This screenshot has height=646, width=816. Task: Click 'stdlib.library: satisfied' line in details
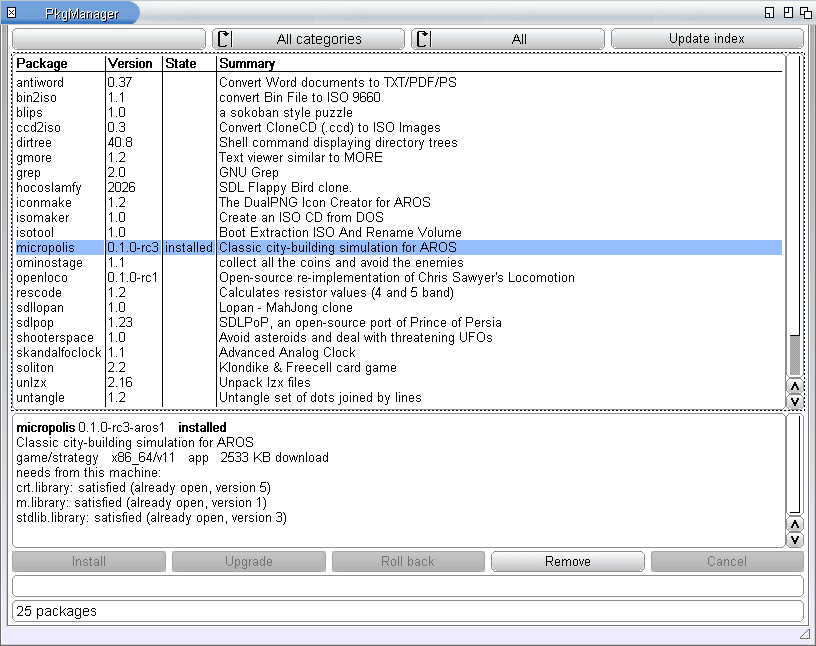[x=151, y=518]
